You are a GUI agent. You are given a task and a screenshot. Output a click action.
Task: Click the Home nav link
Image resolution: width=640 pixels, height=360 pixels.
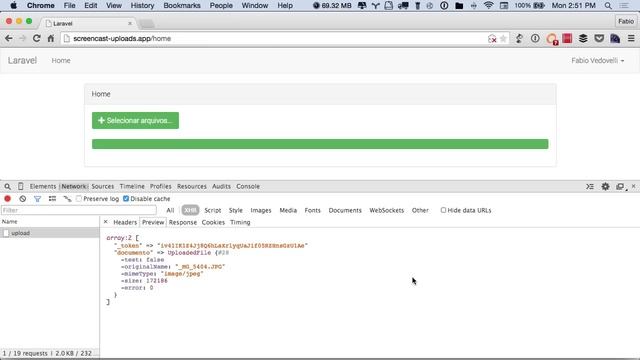pyautogui.click(x=61, y=60)
